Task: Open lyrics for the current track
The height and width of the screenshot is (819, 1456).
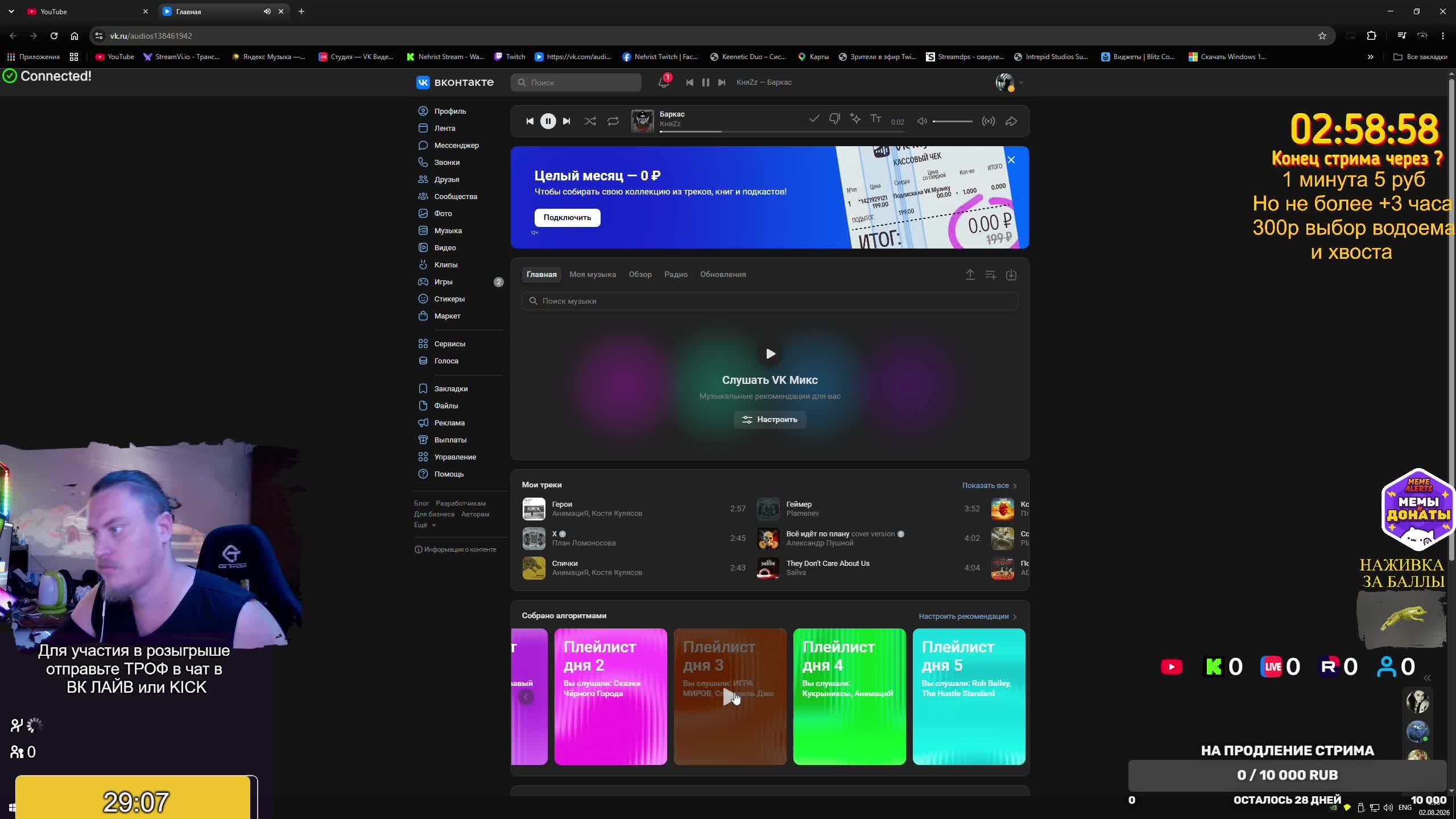Action: tap(876, 119)
